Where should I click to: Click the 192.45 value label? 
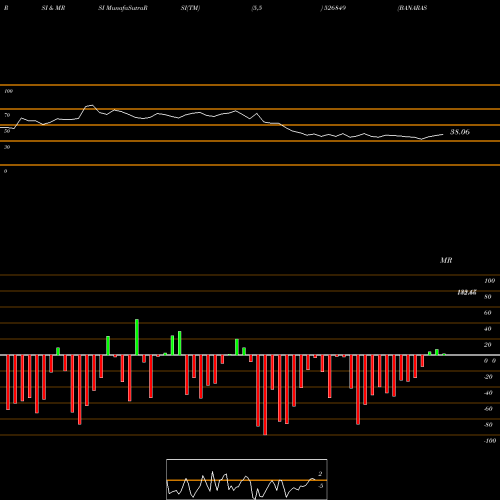(467, 292)
